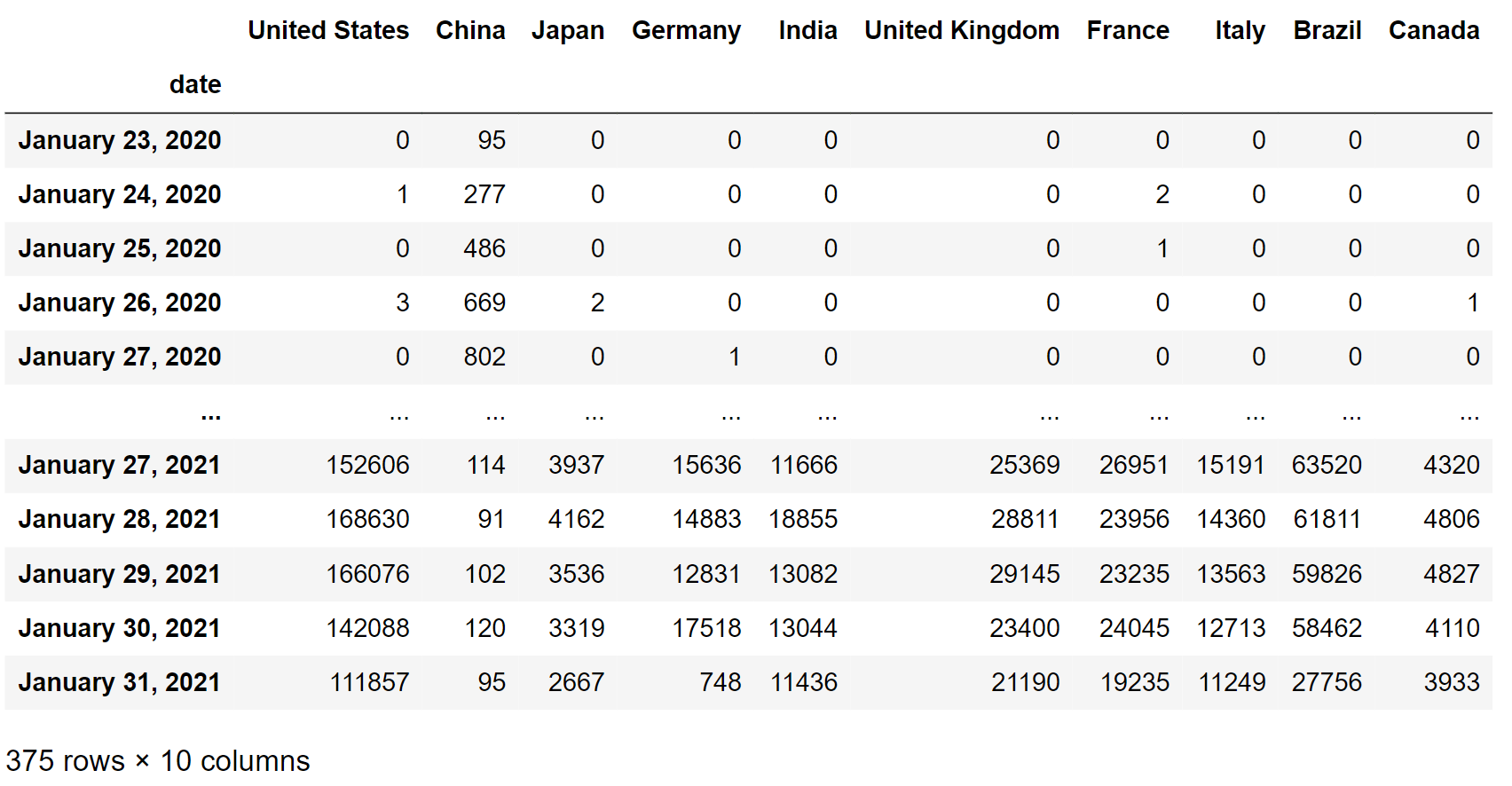1512x786 pixels.
Task: Click the 375 rows × 10 columns summary
Action: point(158,760)
